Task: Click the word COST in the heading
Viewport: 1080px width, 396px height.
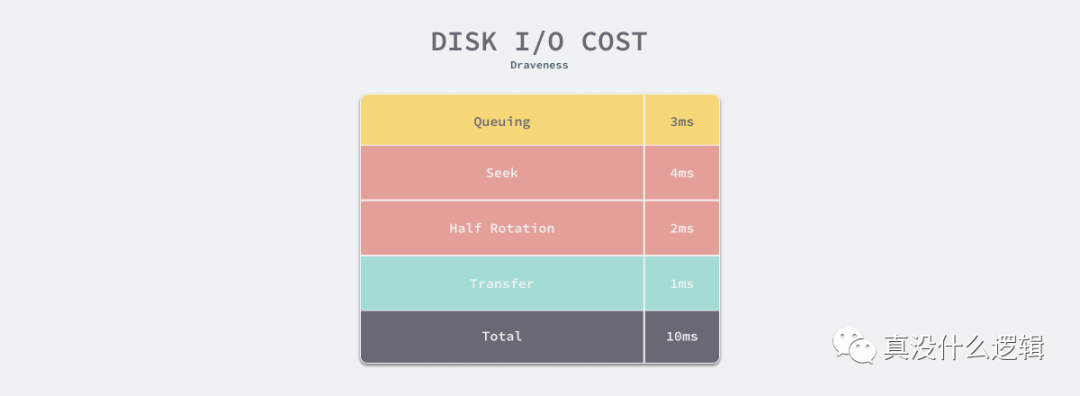Action: 614,41
